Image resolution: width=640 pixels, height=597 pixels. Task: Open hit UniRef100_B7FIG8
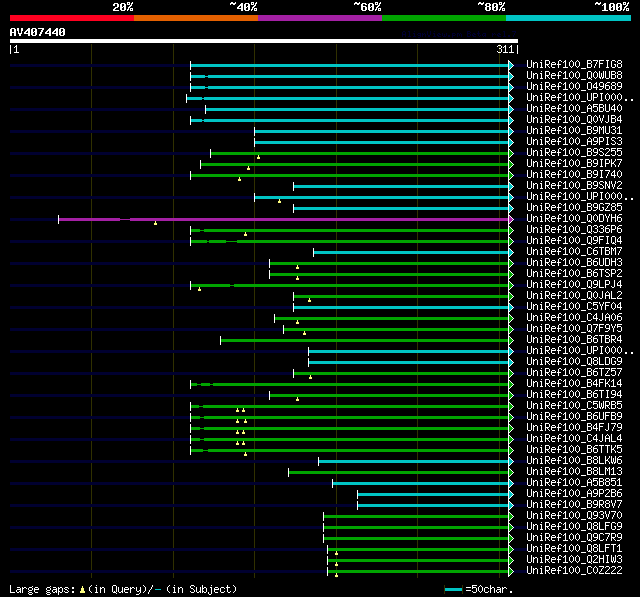click(574, 64)
